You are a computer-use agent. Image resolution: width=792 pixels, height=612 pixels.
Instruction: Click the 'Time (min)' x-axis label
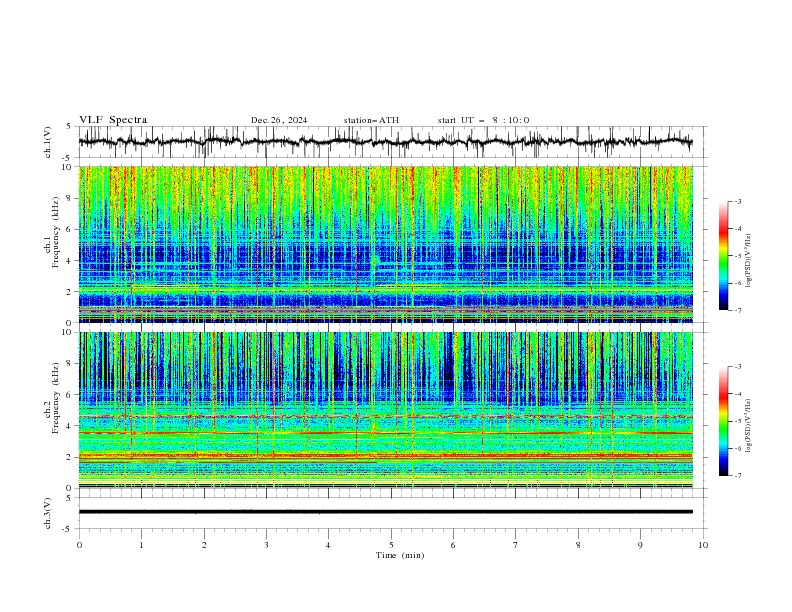400,555
